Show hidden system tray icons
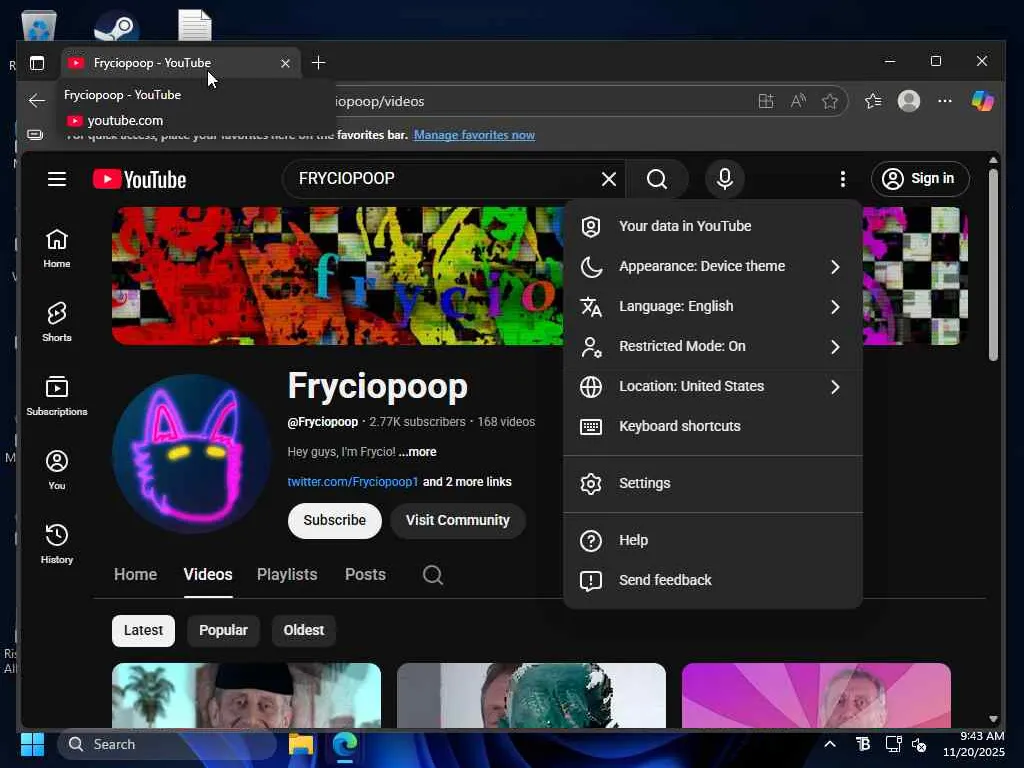 (830, 744)
